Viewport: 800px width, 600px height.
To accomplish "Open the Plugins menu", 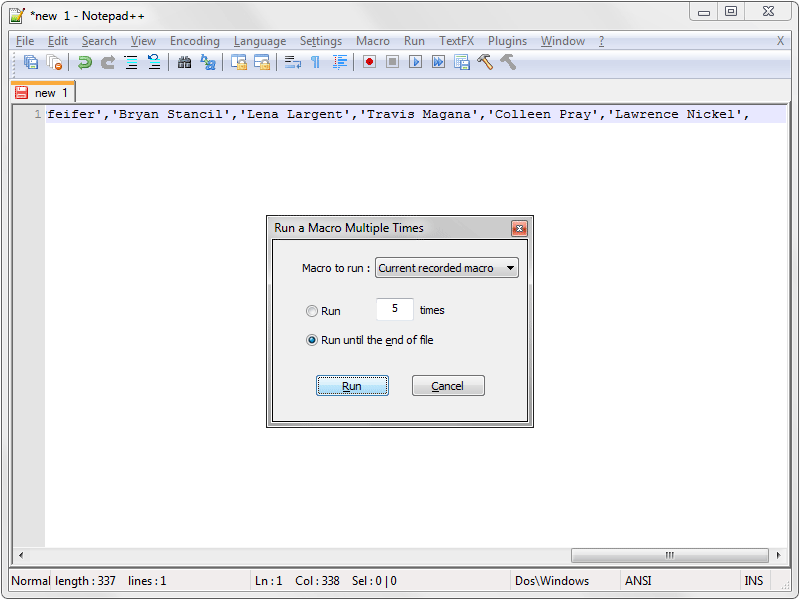I will [507, 41].
